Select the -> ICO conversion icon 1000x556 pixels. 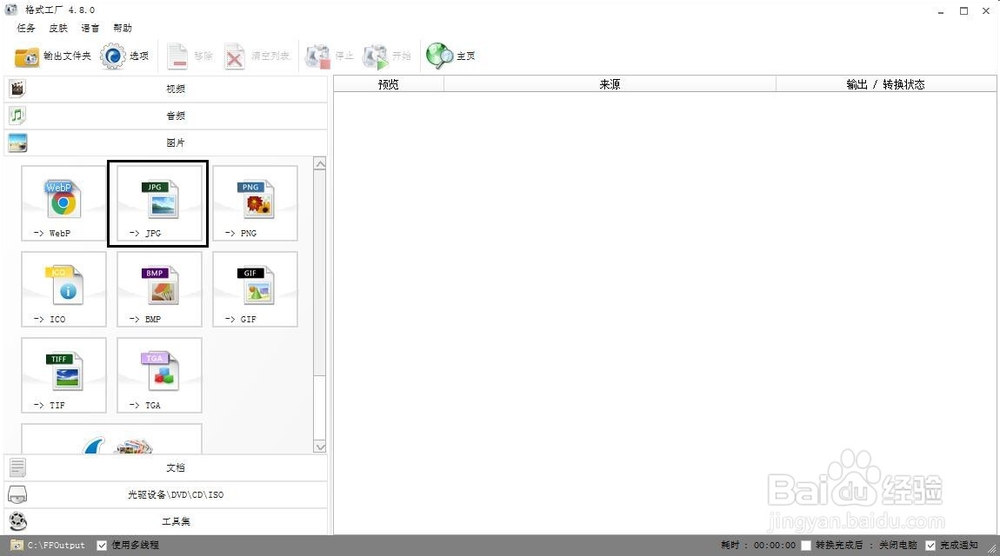[x=64, y=289]
